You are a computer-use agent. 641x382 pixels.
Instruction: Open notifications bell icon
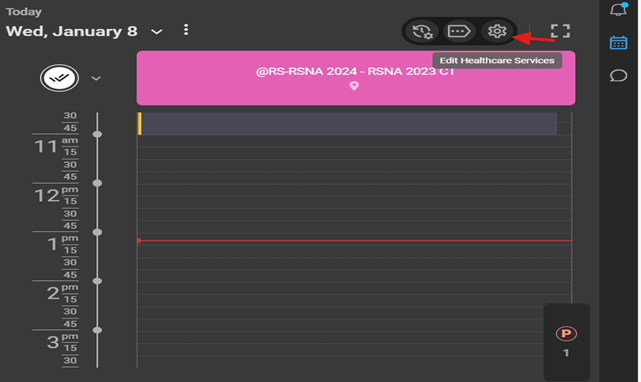point(619,9)
